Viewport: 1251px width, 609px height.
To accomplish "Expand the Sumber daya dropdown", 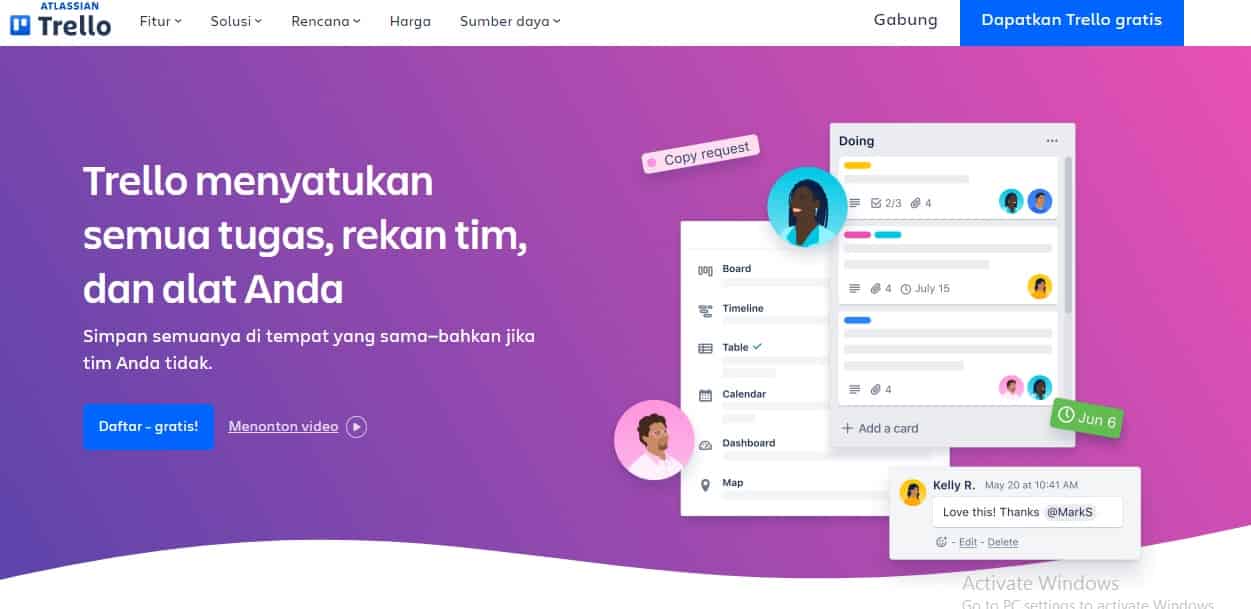I will [x=510, y=21].
